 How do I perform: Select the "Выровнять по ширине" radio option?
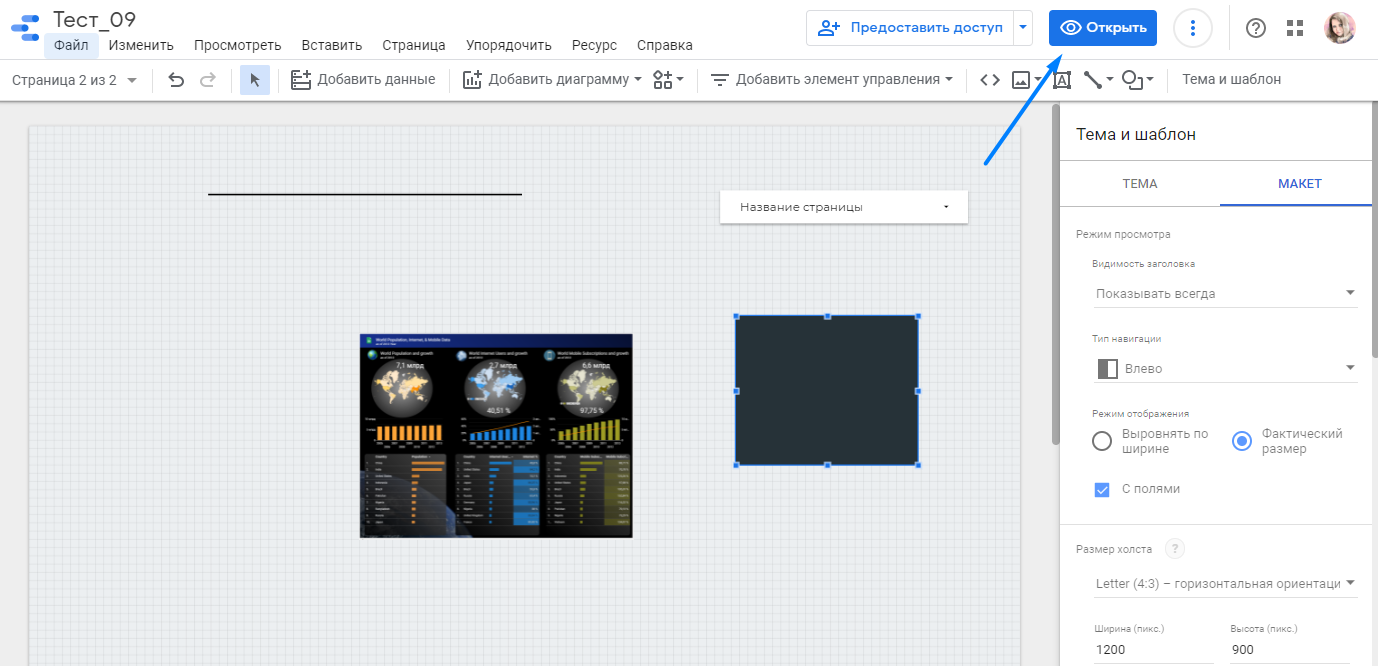pyautogui.click(x=1102, y=441)
